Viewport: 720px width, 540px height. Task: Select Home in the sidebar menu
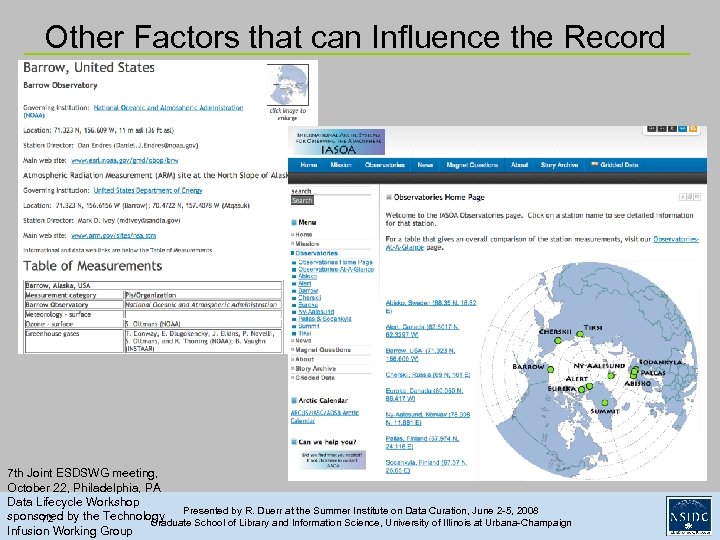(304, 235)
